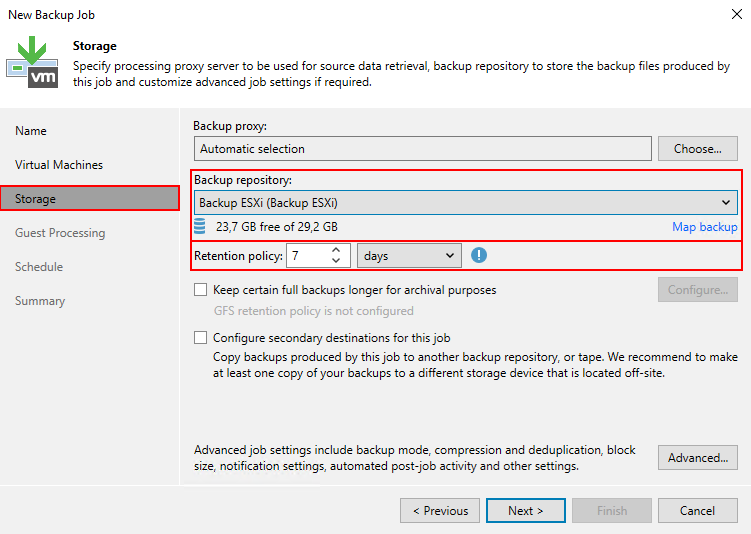The width and height of the screenshot is (751, 534).
Task: Open the retention policy days unit dropdown
Action: 410,256
